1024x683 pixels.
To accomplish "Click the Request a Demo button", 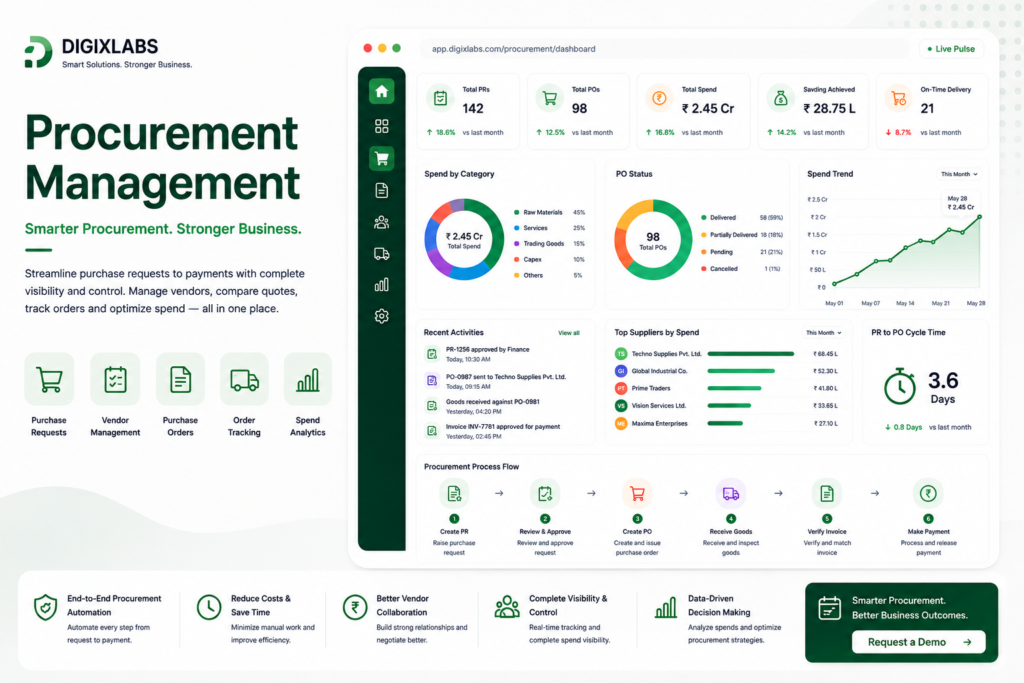I will pyautogui.click(x=918, y=642).
